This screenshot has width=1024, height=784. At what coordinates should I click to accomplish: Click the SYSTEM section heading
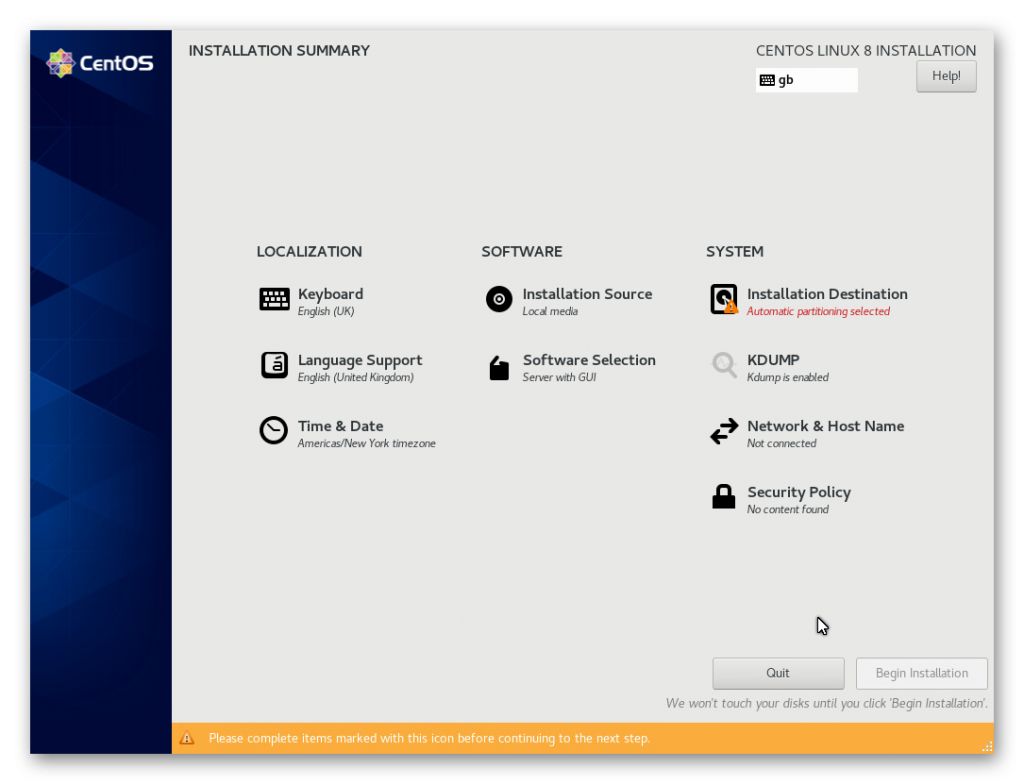735,252
